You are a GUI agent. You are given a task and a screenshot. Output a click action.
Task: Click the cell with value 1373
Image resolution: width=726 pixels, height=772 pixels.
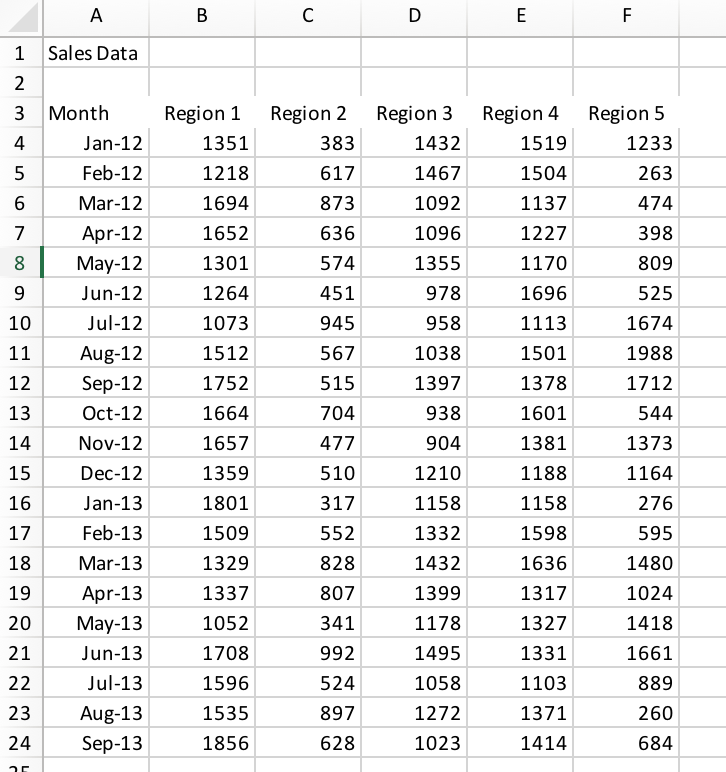(x=627, y=443)
